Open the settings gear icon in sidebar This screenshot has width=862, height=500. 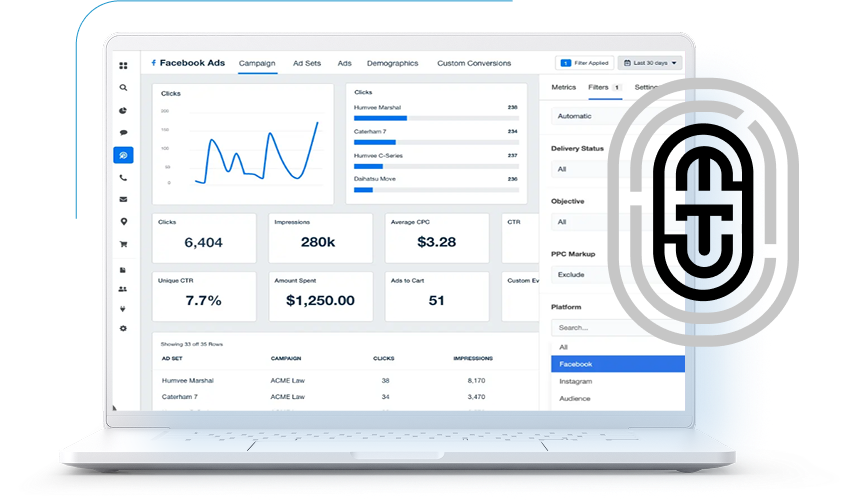(x=123, y=328)
